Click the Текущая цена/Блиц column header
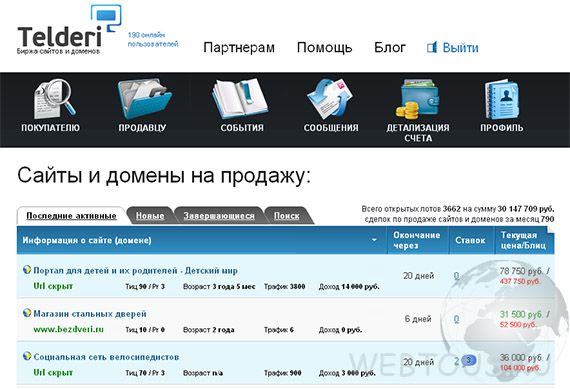The width and height of the screenshot is (570, 389). click(x=523, y=240)
